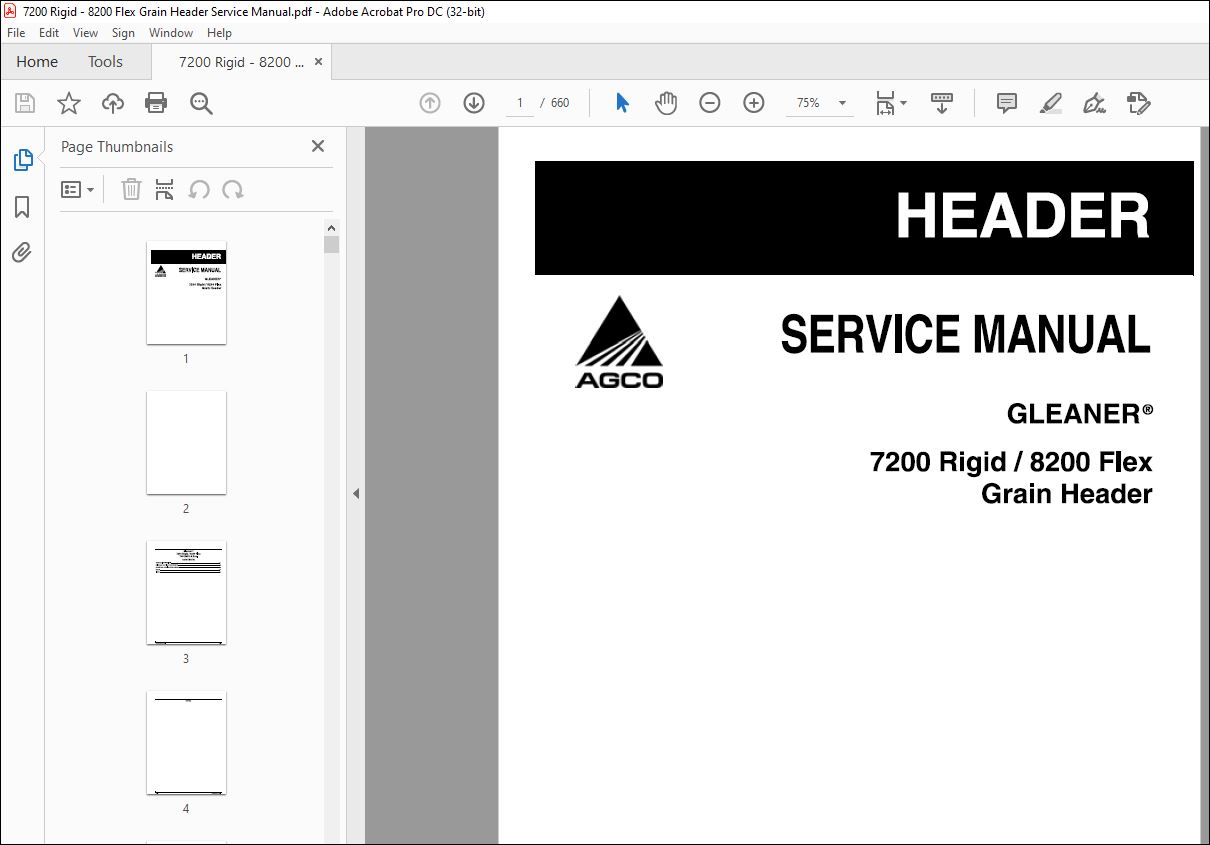This screenshot has width=1210, height=845.
Task: Rotate page clockwise icon
Action: click(233, 190)
